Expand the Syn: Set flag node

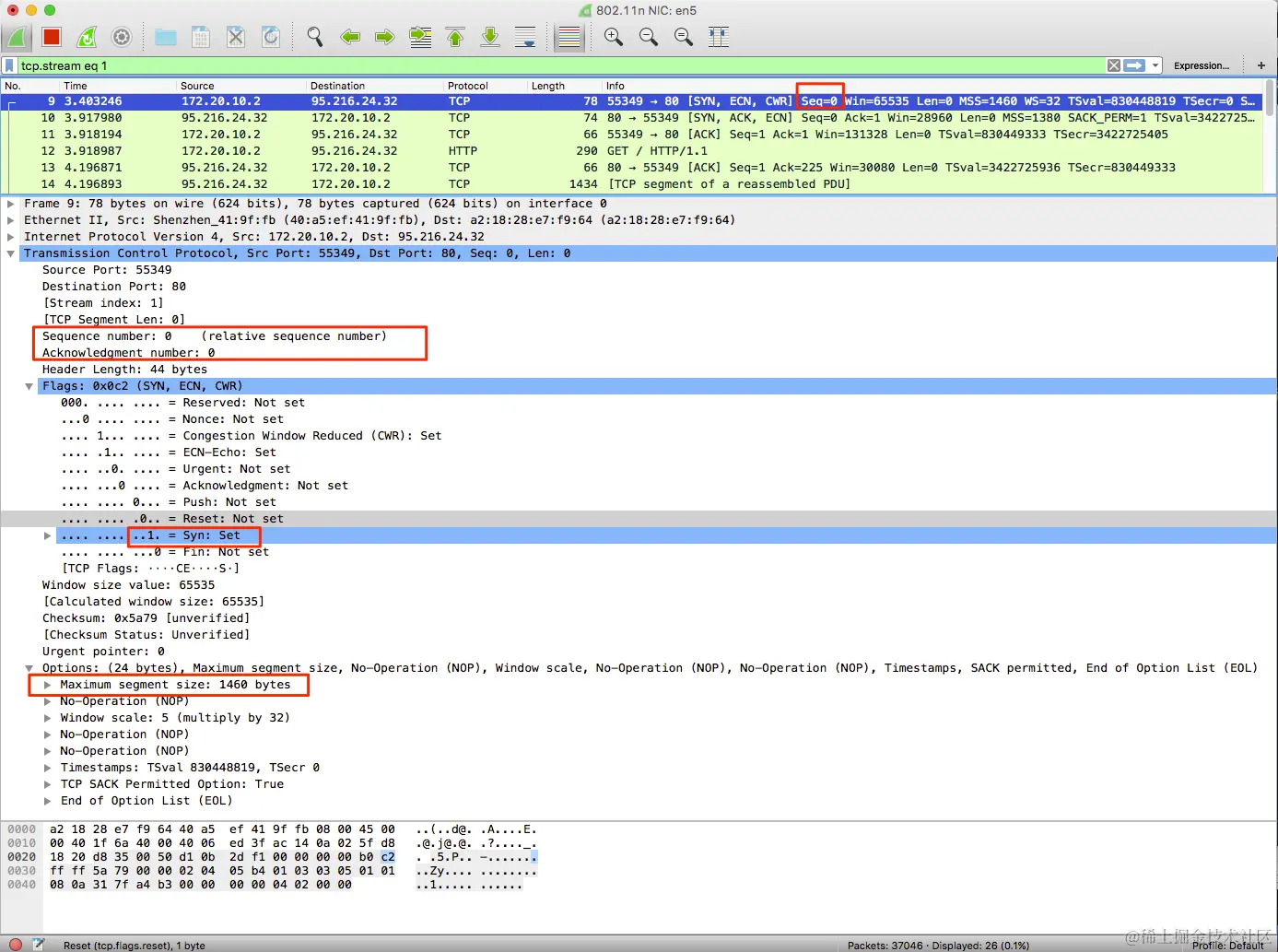[47, 535]
